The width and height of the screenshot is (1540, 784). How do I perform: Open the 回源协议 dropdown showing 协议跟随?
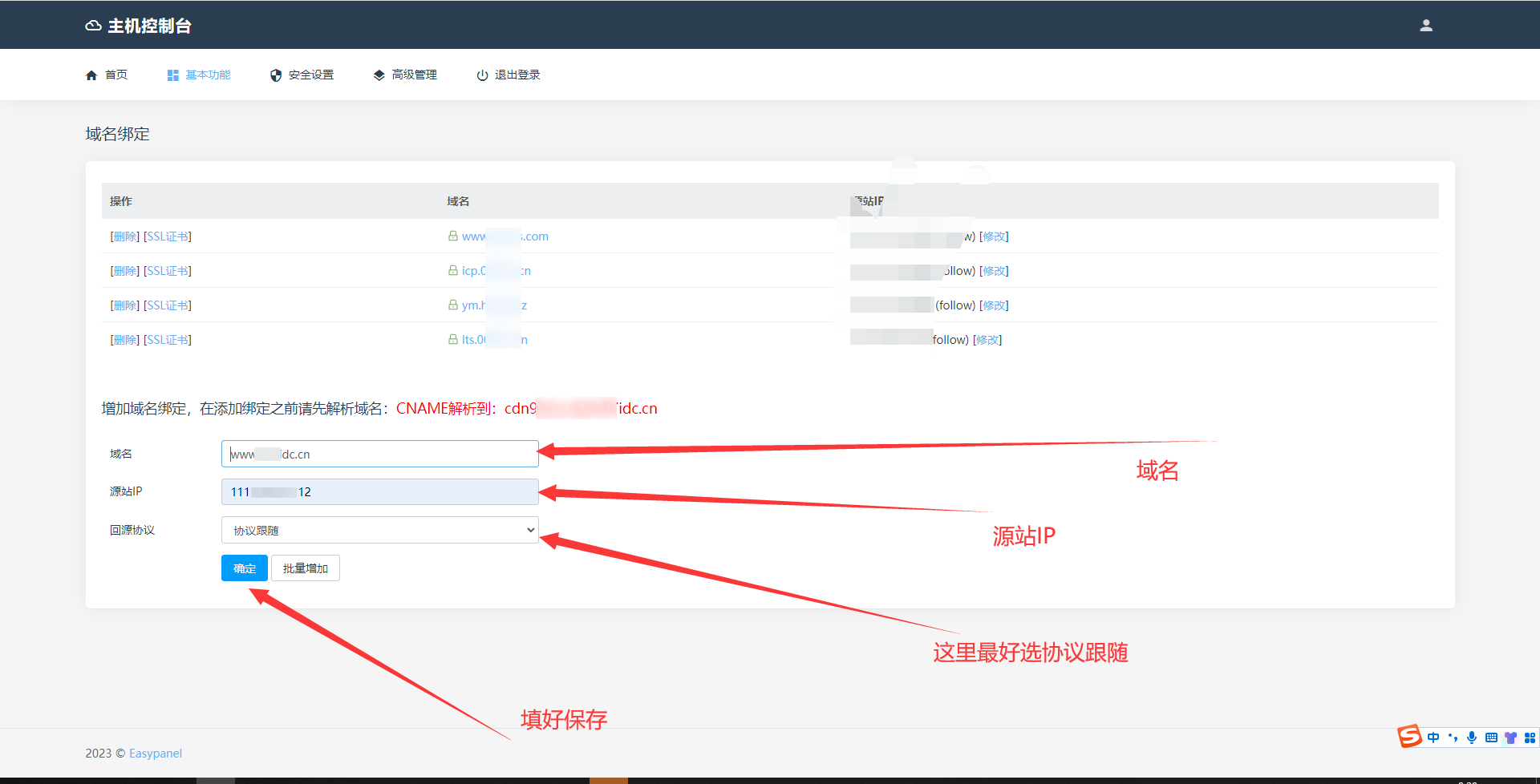[x=379, y=530]
